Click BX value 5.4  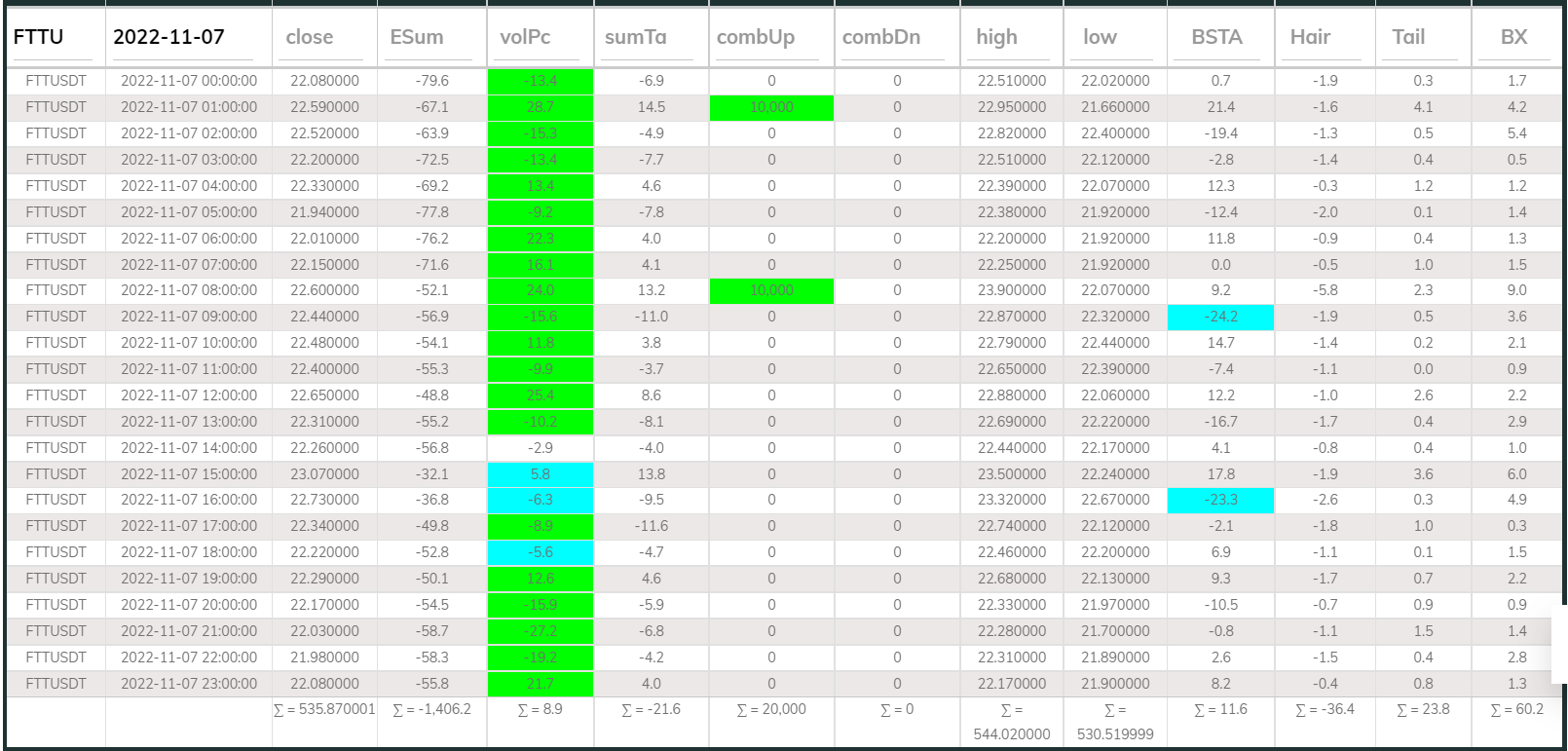click(1517, 133)
